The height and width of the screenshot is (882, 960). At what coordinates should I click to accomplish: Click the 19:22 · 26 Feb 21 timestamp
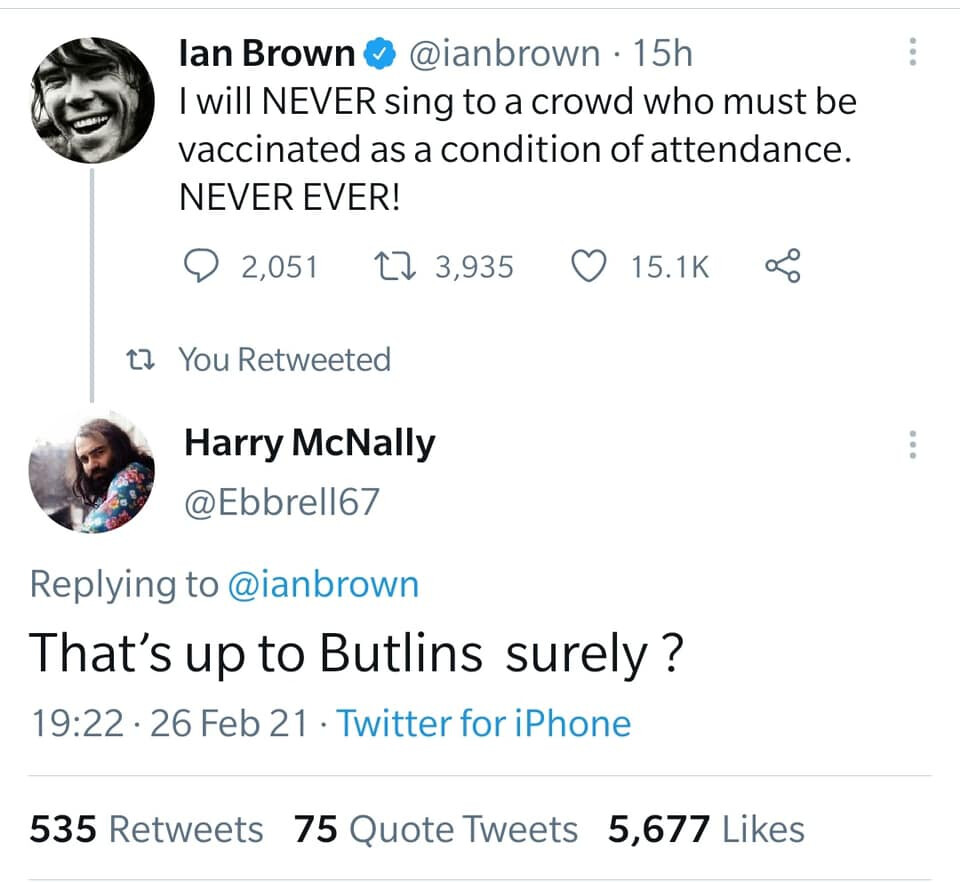(x=168, y=723)
